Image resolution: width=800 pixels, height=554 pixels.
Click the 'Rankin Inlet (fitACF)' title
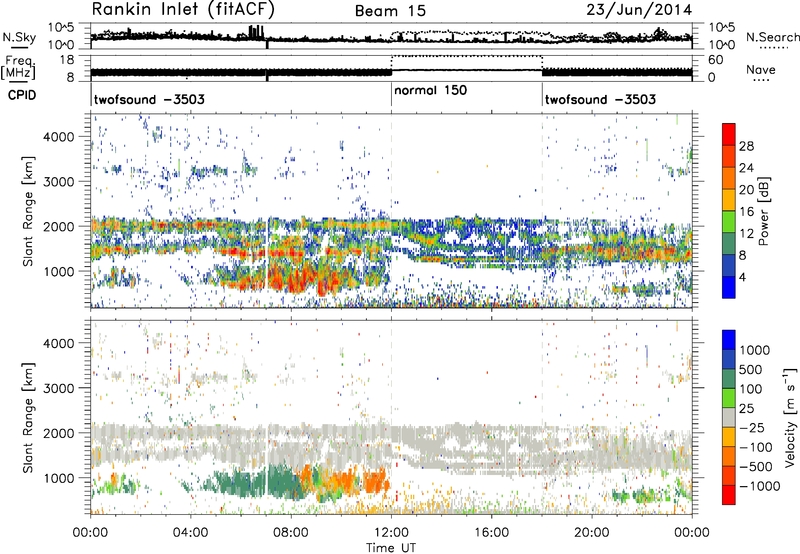pyautogui.click(x=183, y=10)
